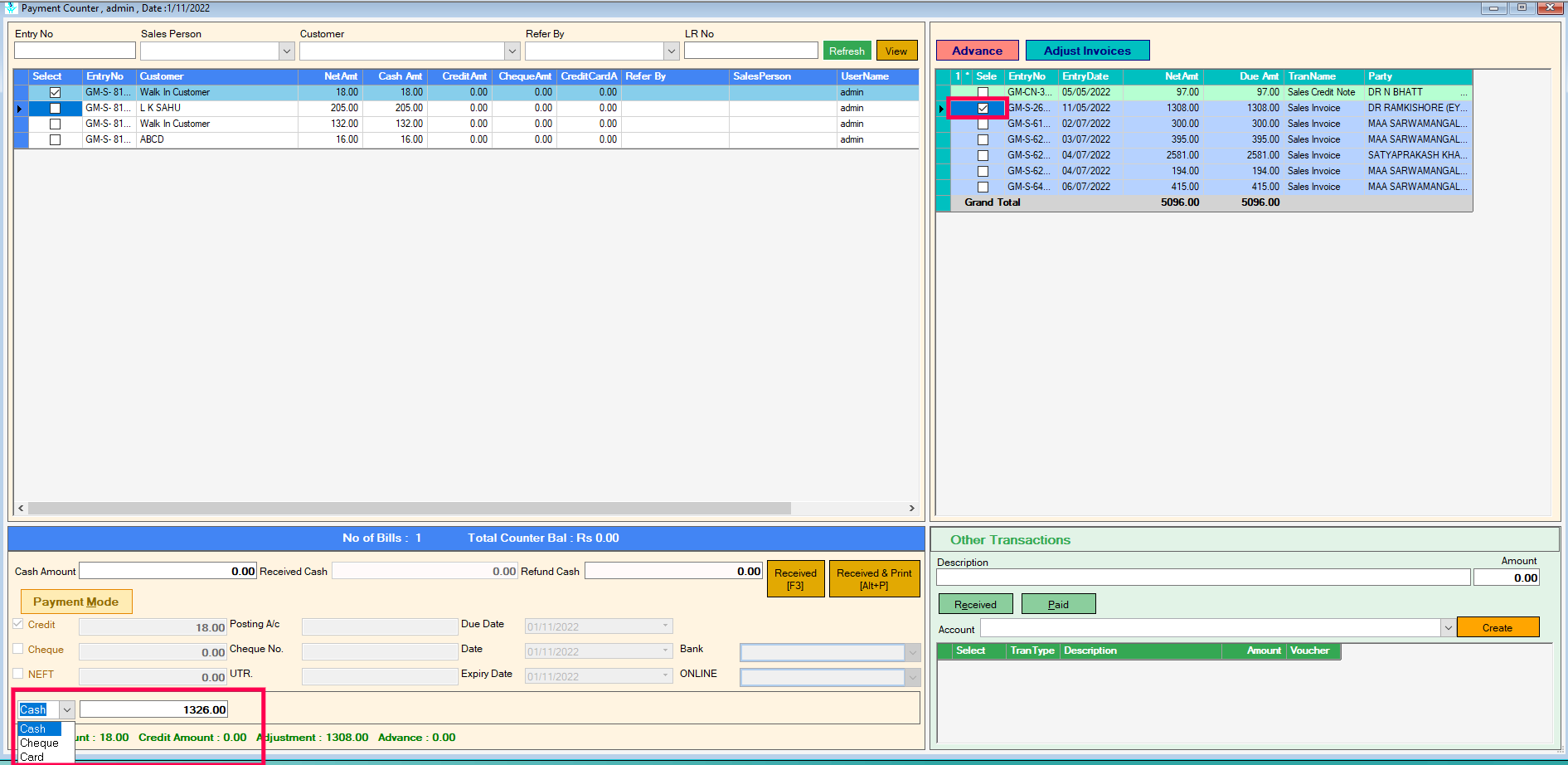Open the Expiry Date picker dropdown
The width and height of the screenshot is (1568, 765).
pos(665,675)
